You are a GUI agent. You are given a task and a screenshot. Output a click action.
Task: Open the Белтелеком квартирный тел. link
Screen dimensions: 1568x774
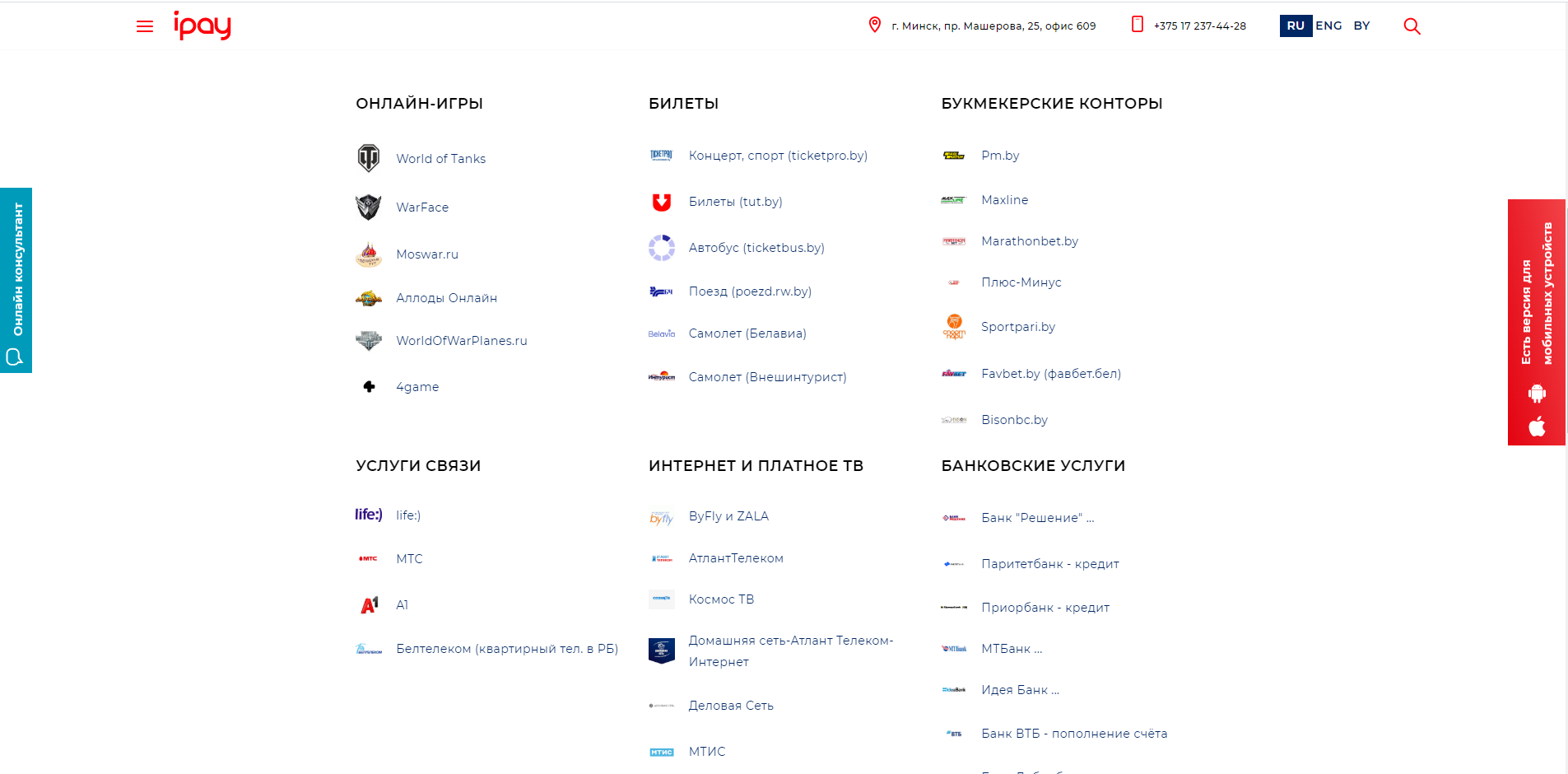click(x=507, y=649)
